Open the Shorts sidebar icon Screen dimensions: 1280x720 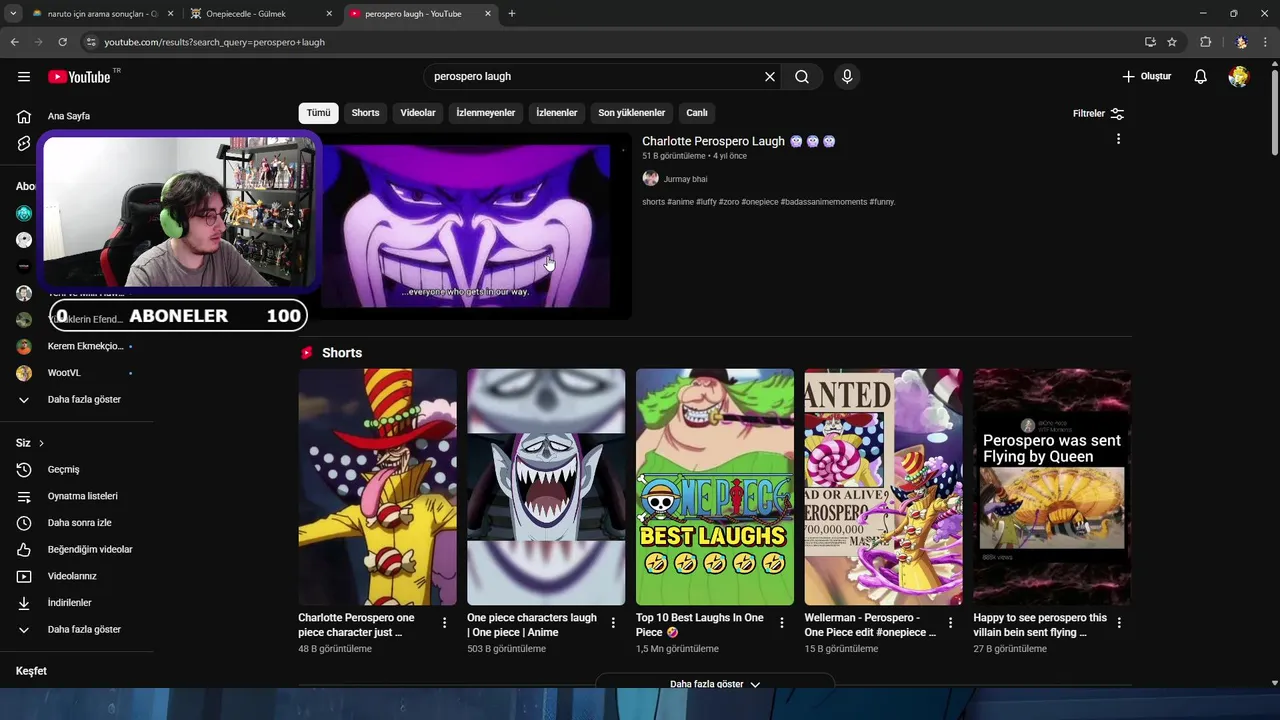pyautogui.click(x=24, y=143)
